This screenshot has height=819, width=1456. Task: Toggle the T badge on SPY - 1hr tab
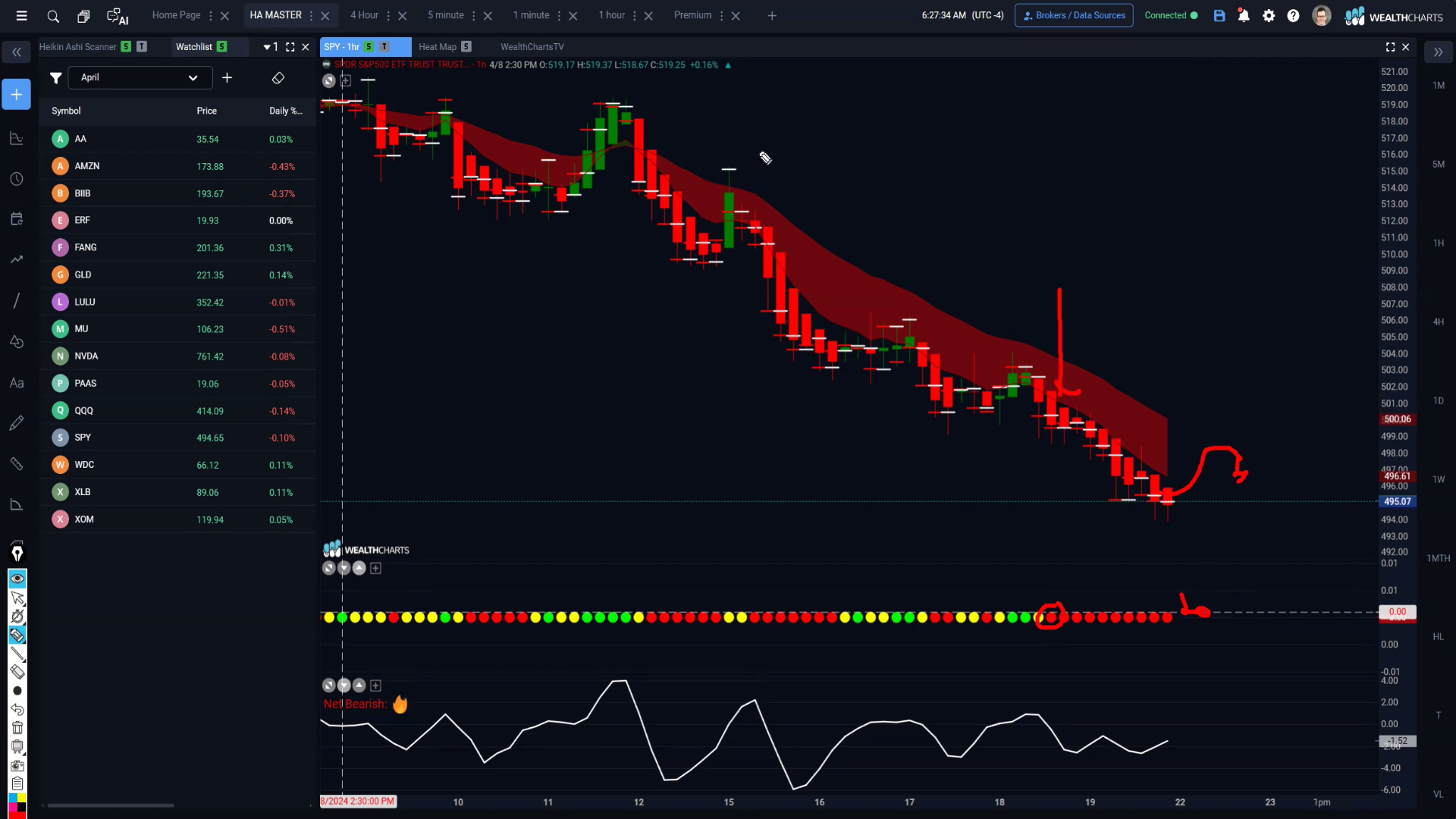384,46
